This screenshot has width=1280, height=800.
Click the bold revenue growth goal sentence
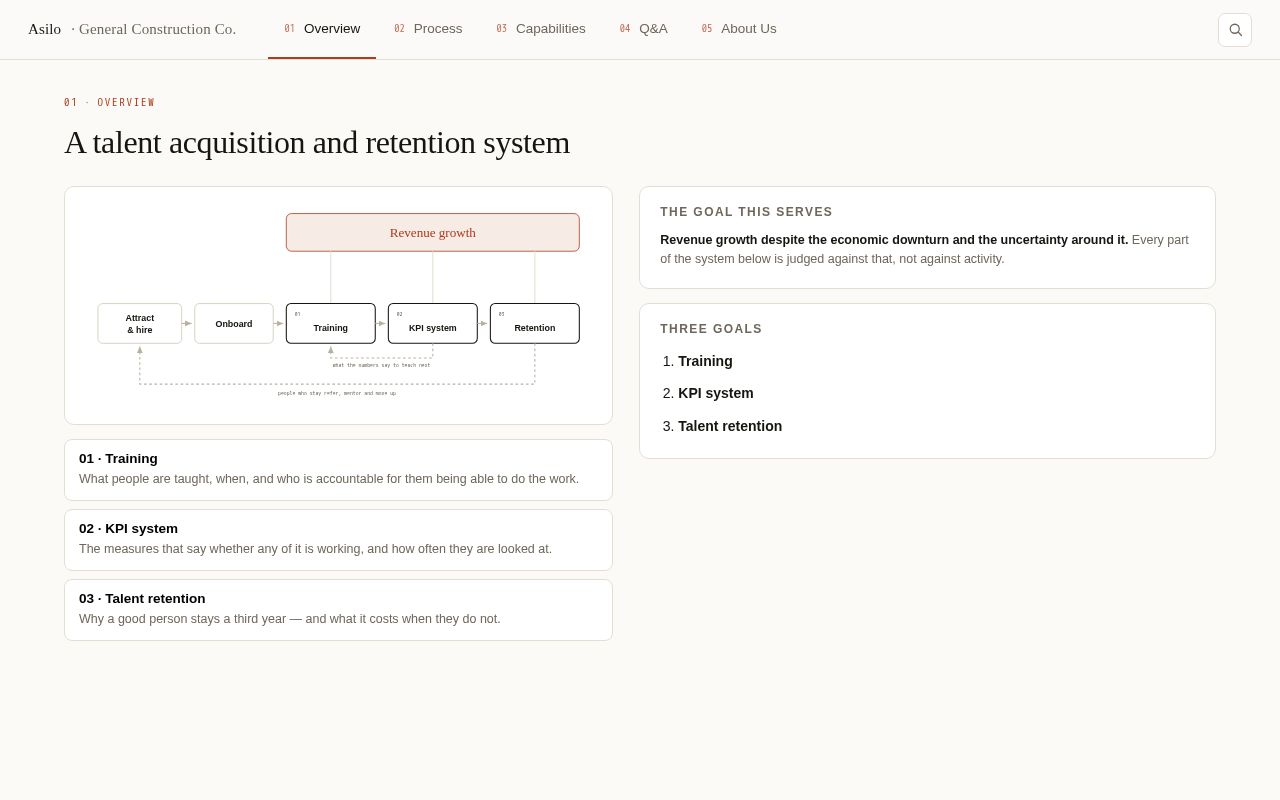click(x=894, y=240)
